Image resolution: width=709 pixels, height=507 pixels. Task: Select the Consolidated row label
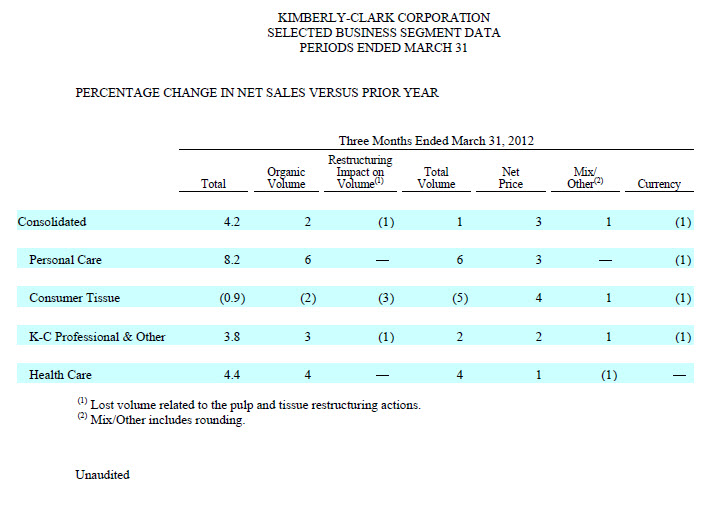coord(52,222)
